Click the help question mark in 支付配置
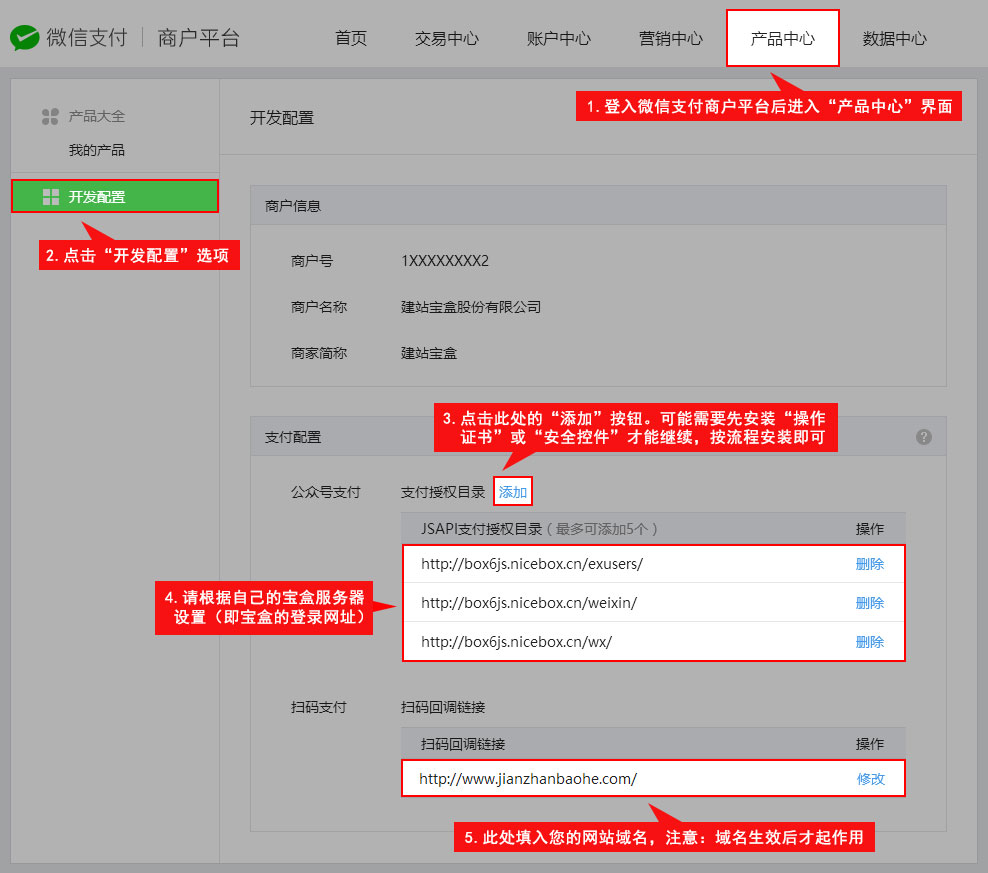This screenshot has height=873, width=988. tap(924, 437)
